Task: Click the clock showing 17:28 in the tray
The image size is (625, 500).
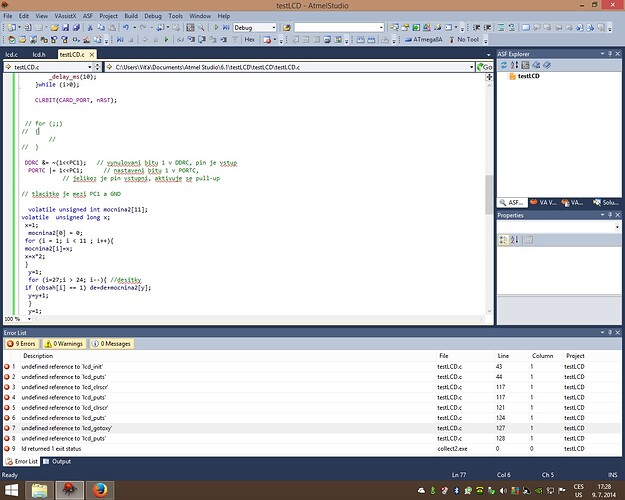Action: click(x=604, y=490)
